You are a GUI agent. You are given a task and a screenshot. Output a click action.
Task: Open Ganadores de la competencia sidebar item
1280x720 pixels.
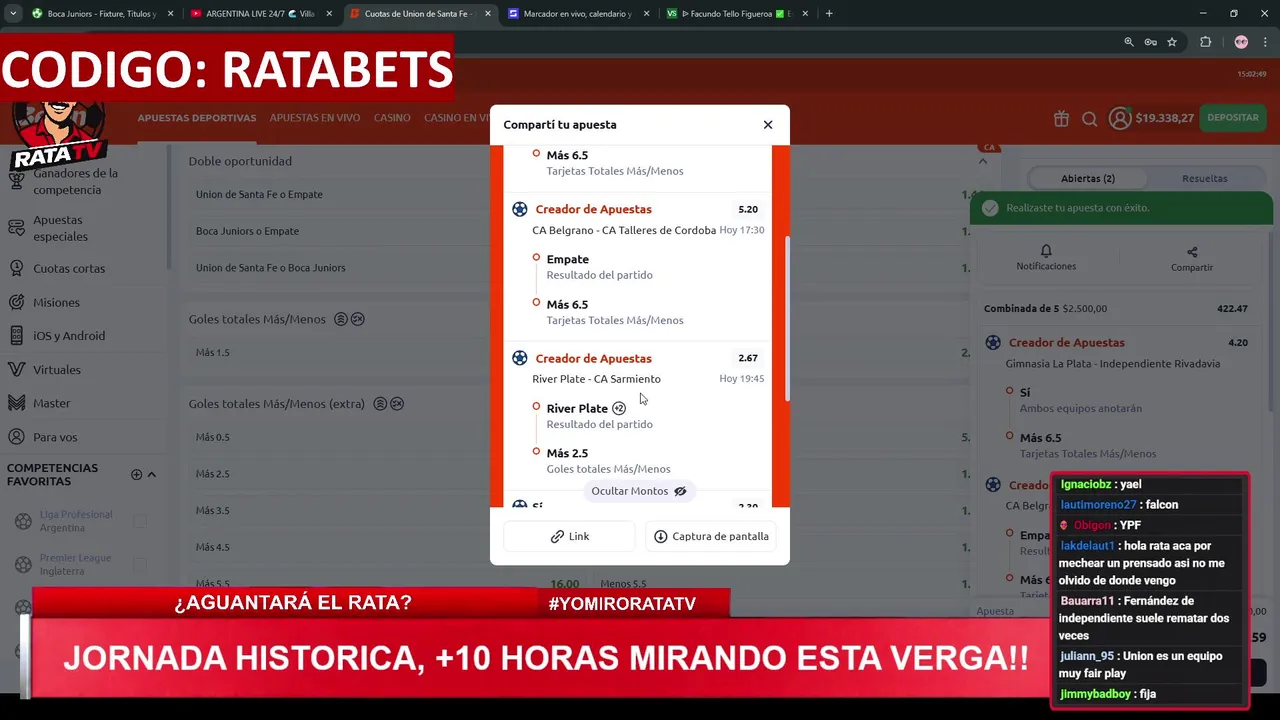coord(75,181)
